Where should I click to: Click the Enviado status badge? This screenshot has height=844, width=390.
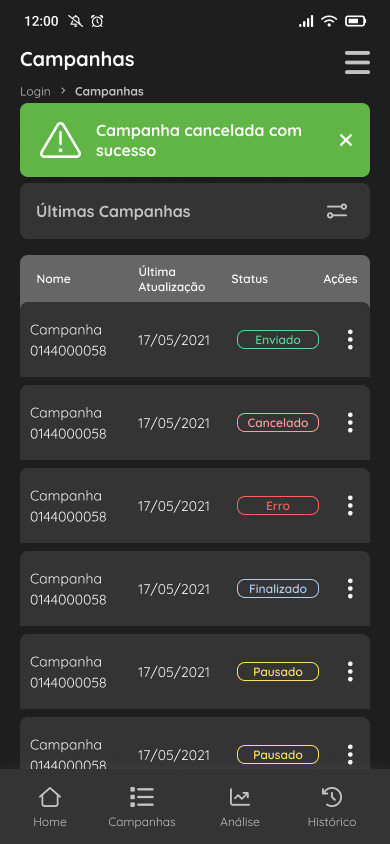coord(278,340)
